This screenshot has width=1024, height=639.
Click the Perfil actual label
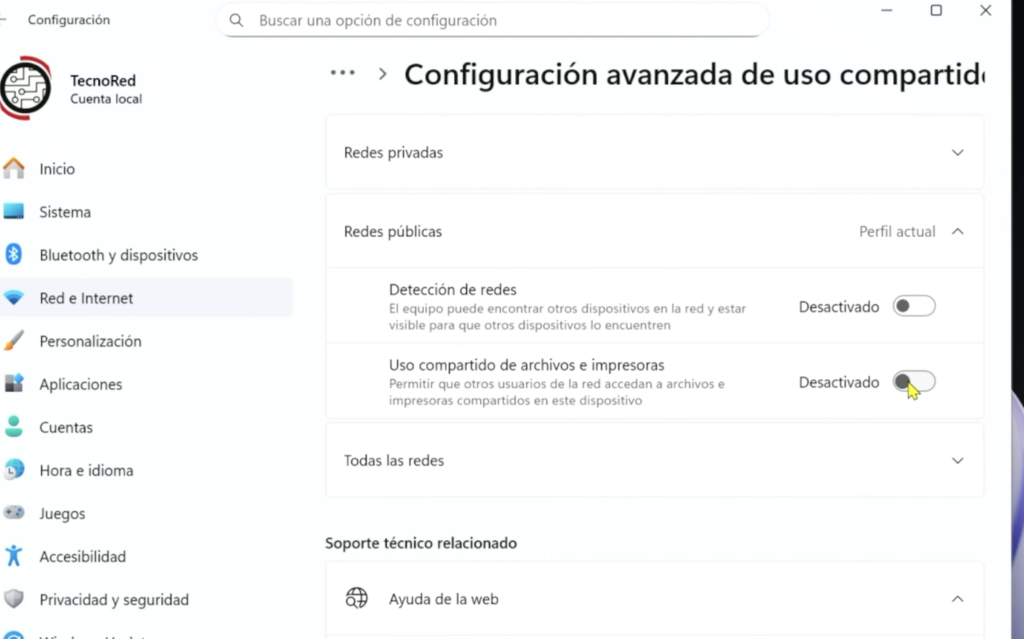point(897,231)
